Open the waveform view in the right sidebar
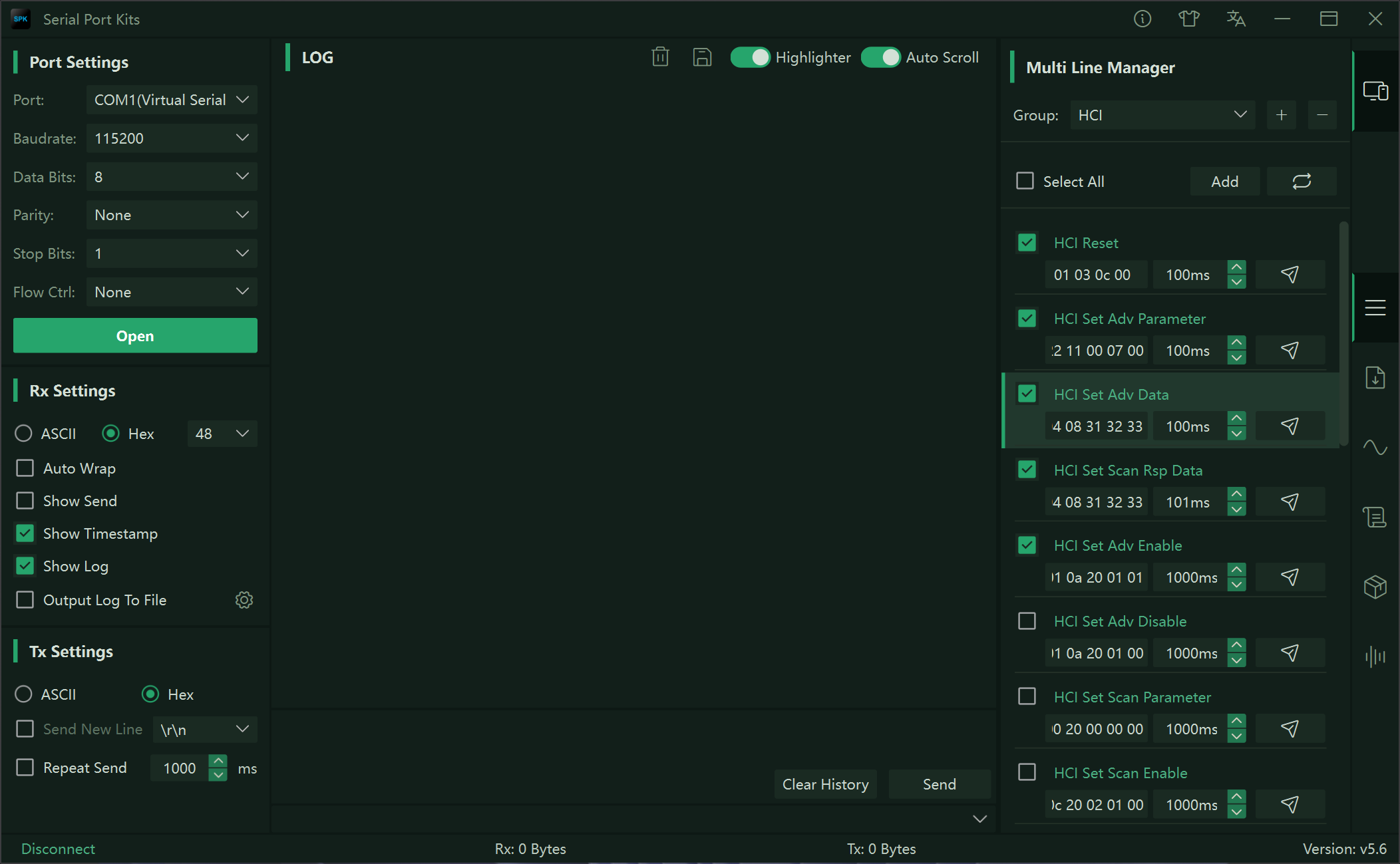The image size is (1400, 864). [x=1375, y=448]
